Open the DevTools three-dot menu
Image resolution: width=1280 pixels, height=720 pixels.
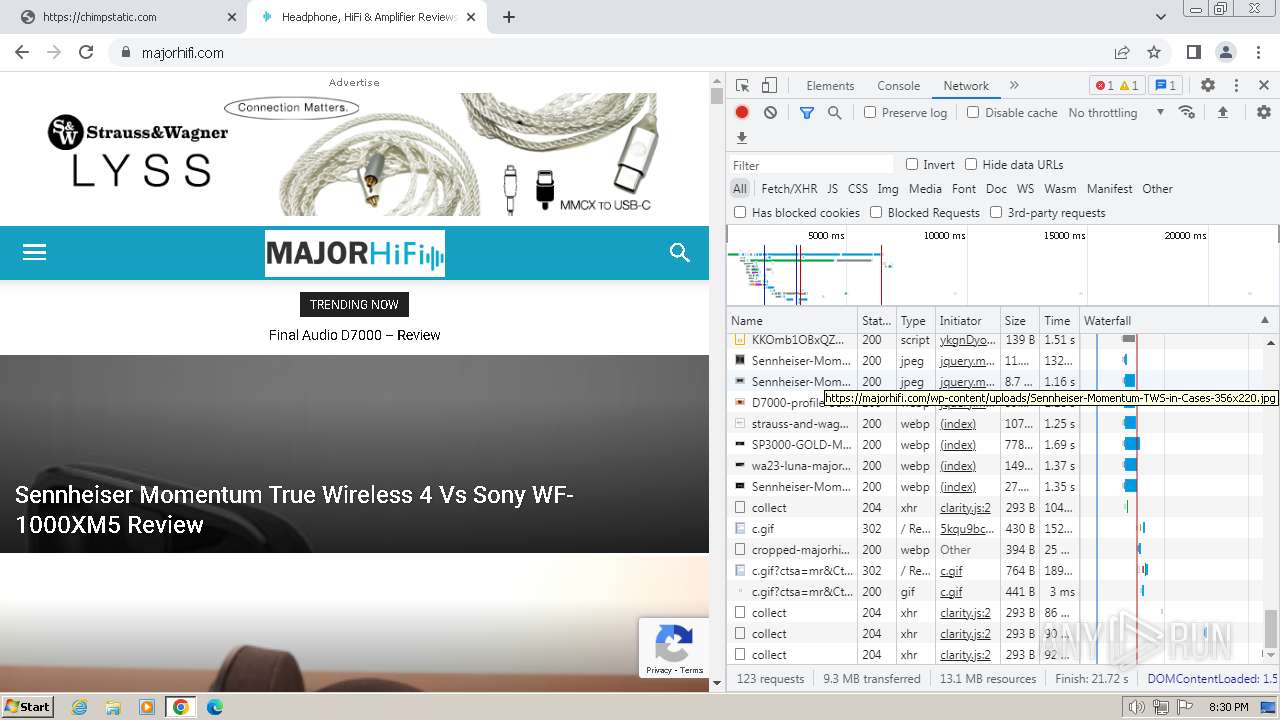(x=1236, y=86)
